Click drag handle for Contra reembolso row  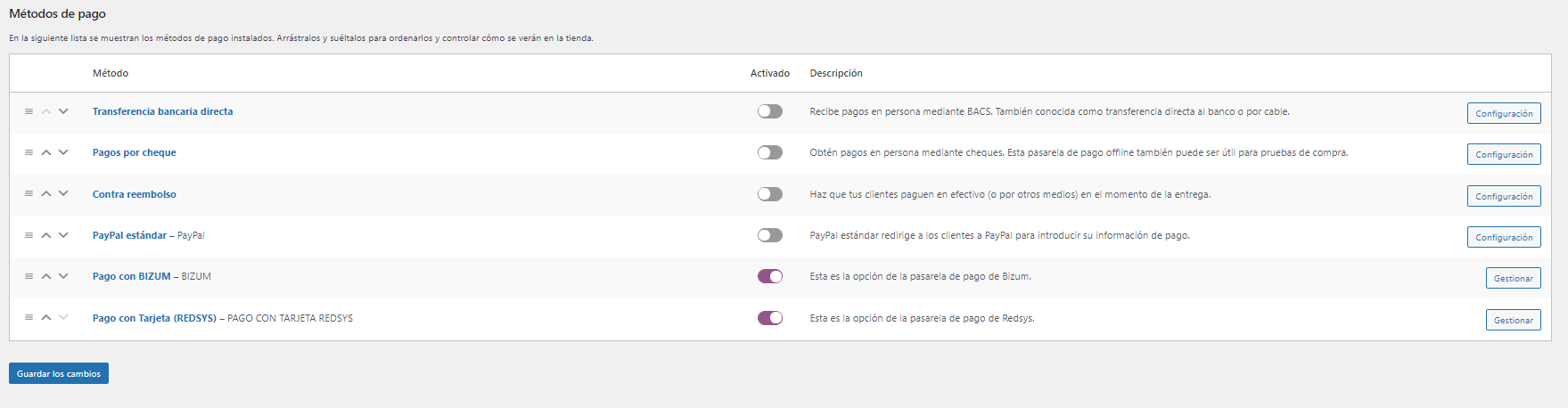pyautogui.click(x=29, y=194)
